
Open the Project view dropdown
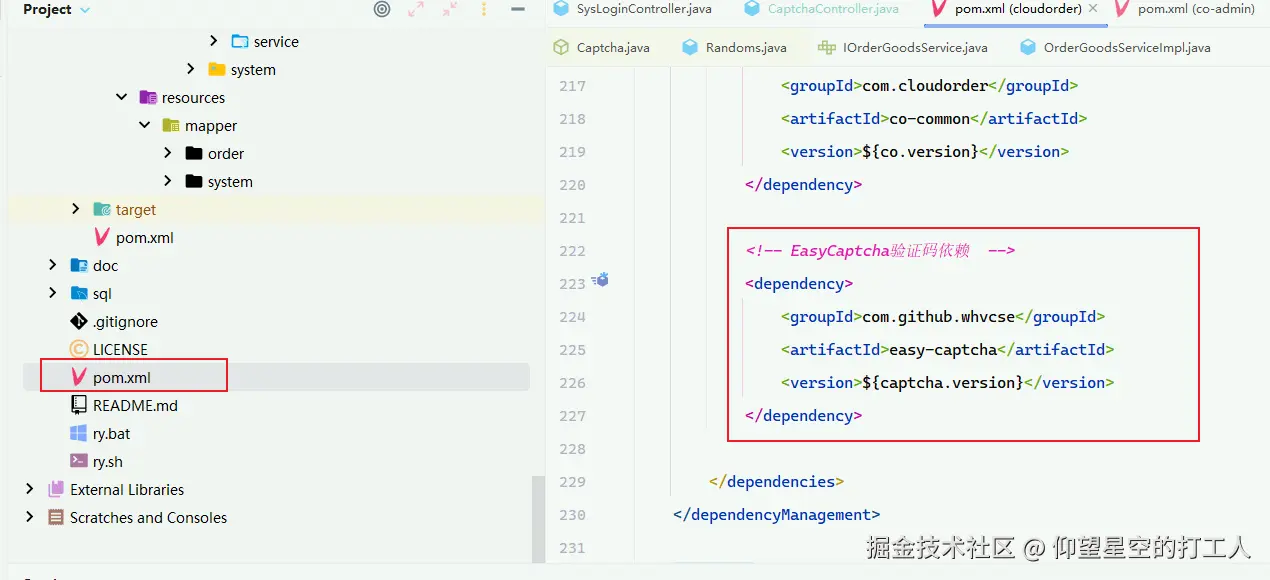(x=56, y=9)
